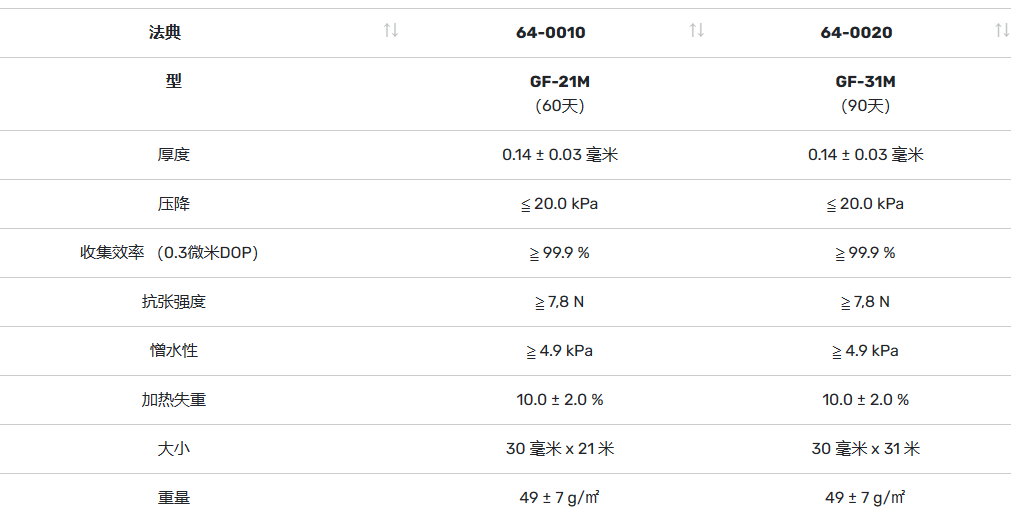This screenshot has width=1011, height=519.
Task: Click the 型 row label
Action: click(173, 81)
